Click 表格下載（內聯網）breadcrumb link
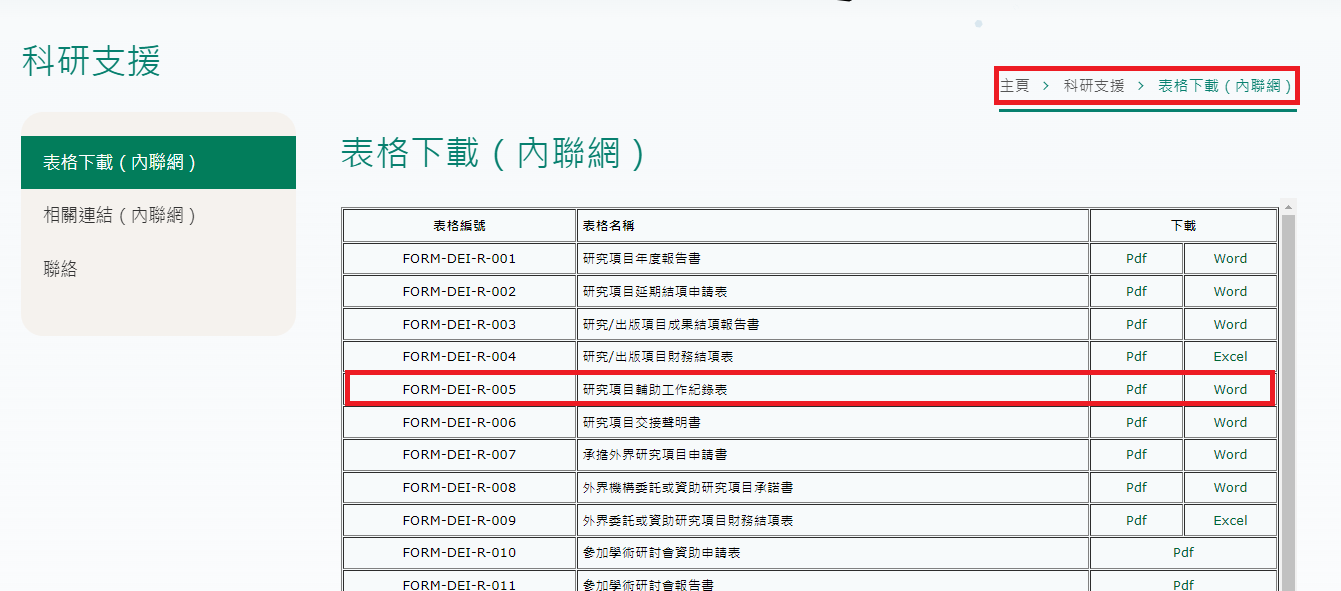 (1225, 86)
